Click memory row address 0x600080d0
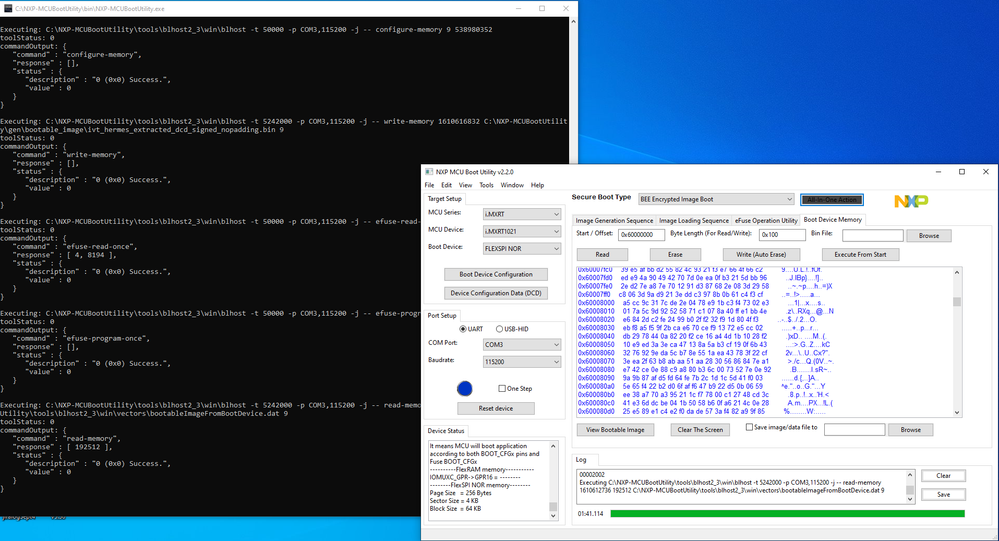Viewport: 999px width, 541px height. 596,412
